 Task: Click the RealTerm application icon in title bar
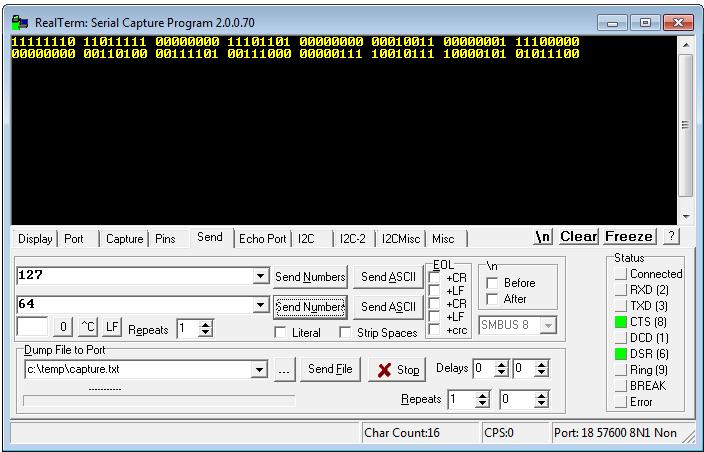click(x=20, y=22)
